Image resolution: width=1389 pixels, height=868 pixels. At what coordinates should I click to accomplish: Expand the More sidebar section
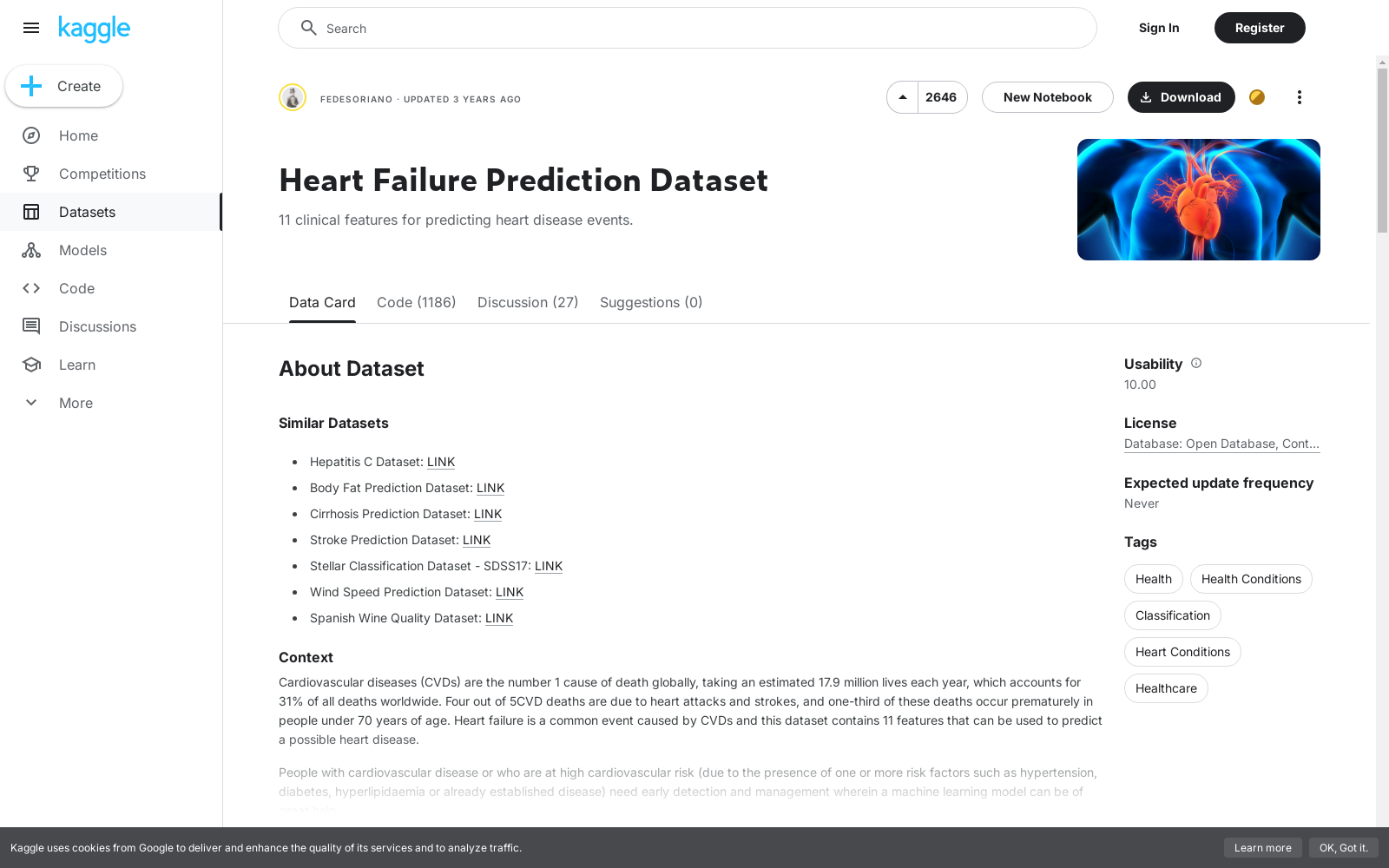(x=76, y=403)
